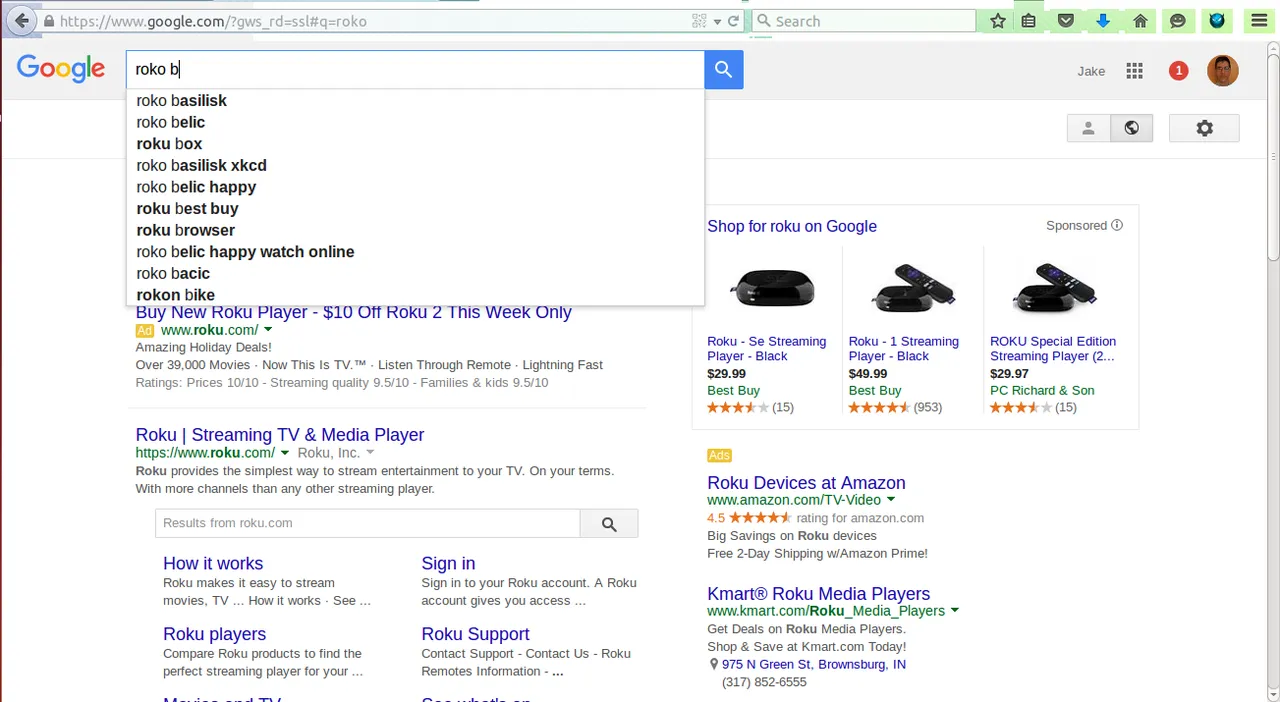Click ROKU Special Edition player thumbnail
The image size is (1280, 702).
point(1054,289)
